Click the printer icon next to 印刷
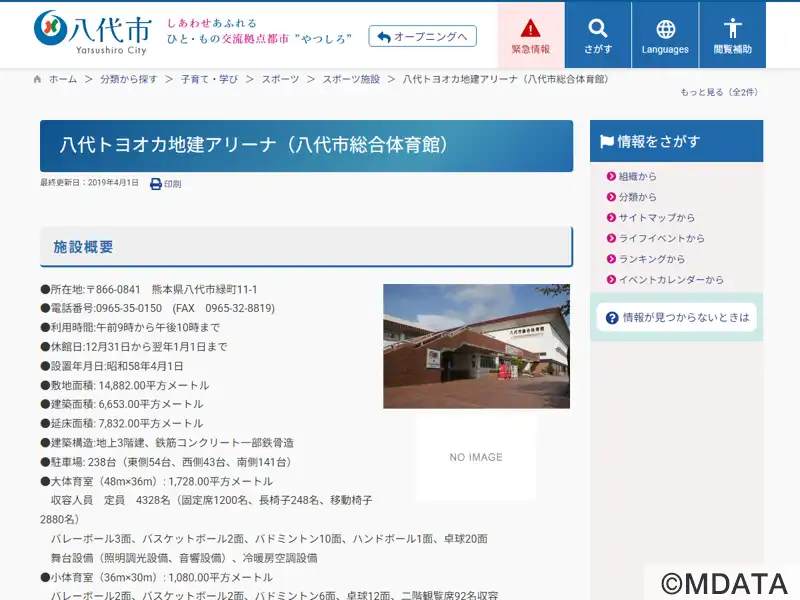The width and height of the screenshot is (800, 600). click(x=156, y=184)
